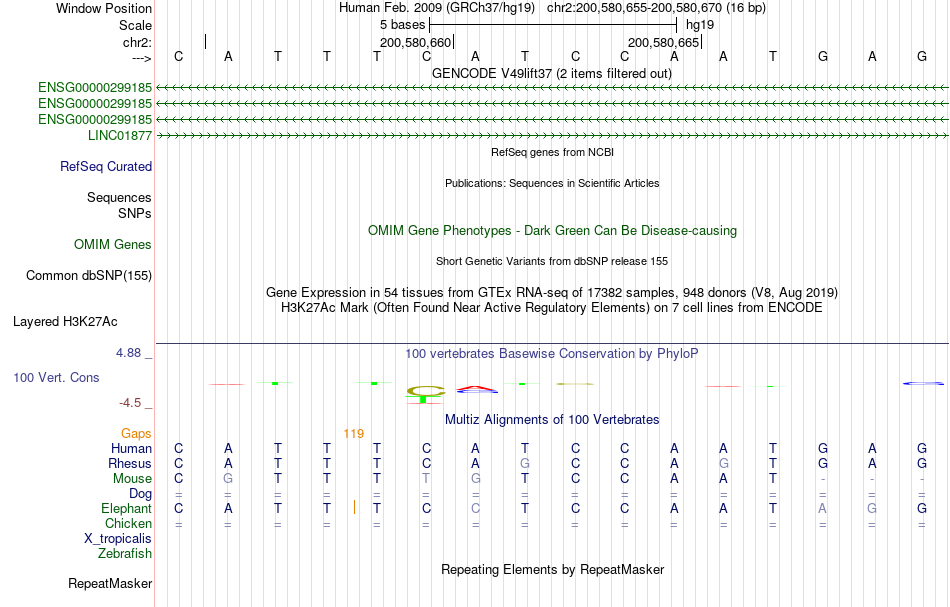Image resolution: width=950 pixels, height=607 pixels.
Task: Select the Elephant species row label
Action: (127, 509)
